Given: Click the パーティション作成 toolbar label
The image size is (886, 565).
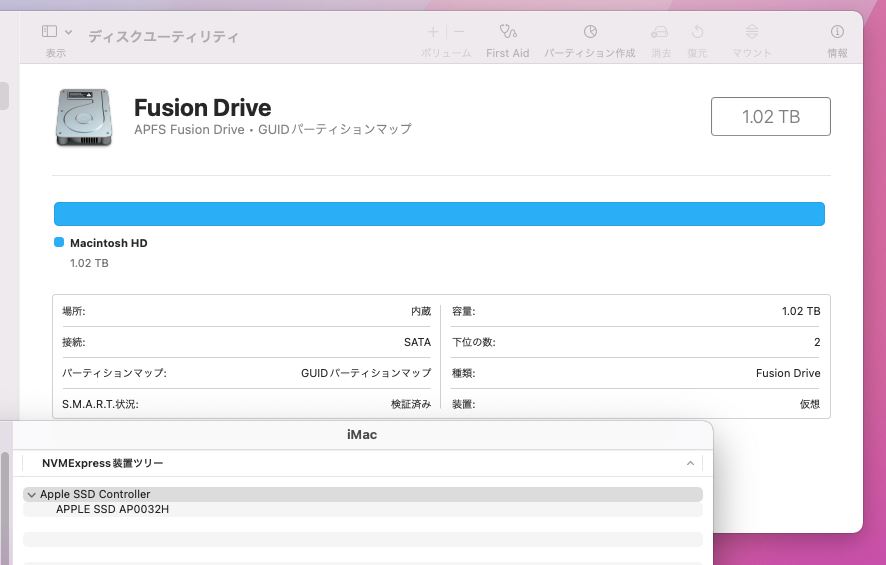Looking at the screenshot, I should (x=589, y=53).
